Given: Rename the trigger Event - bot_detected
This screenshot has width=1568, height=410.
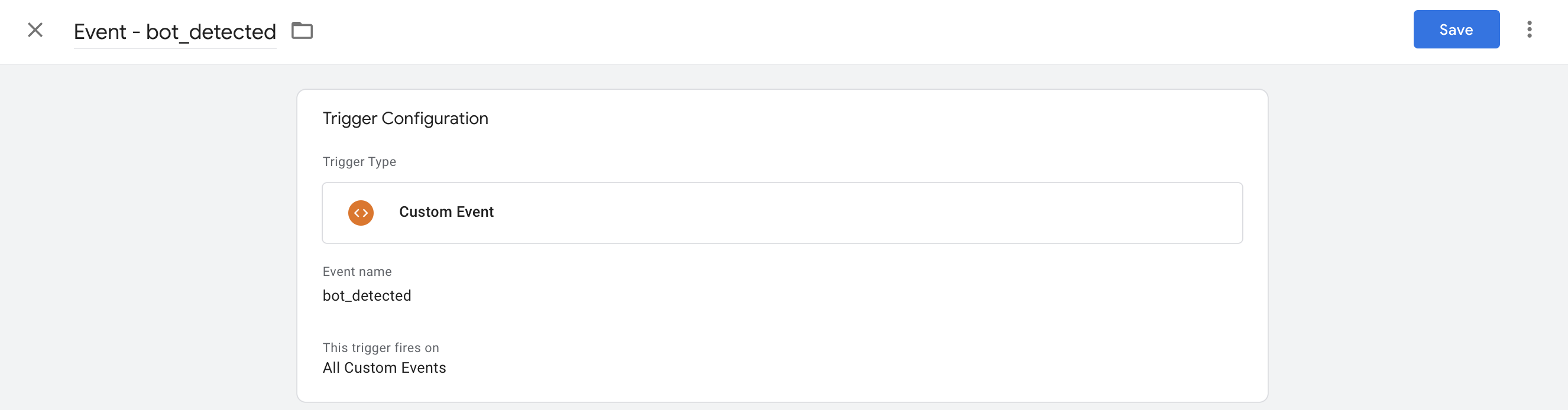Looking at the screenshot, I should [x=174, y=31].
